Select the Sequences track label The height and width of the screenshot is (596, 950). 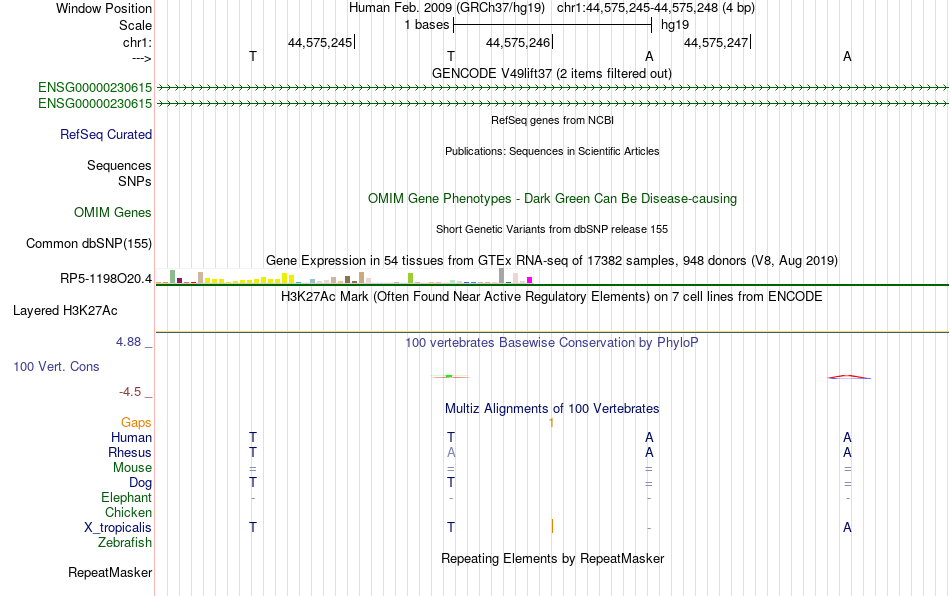coord(119,165)
